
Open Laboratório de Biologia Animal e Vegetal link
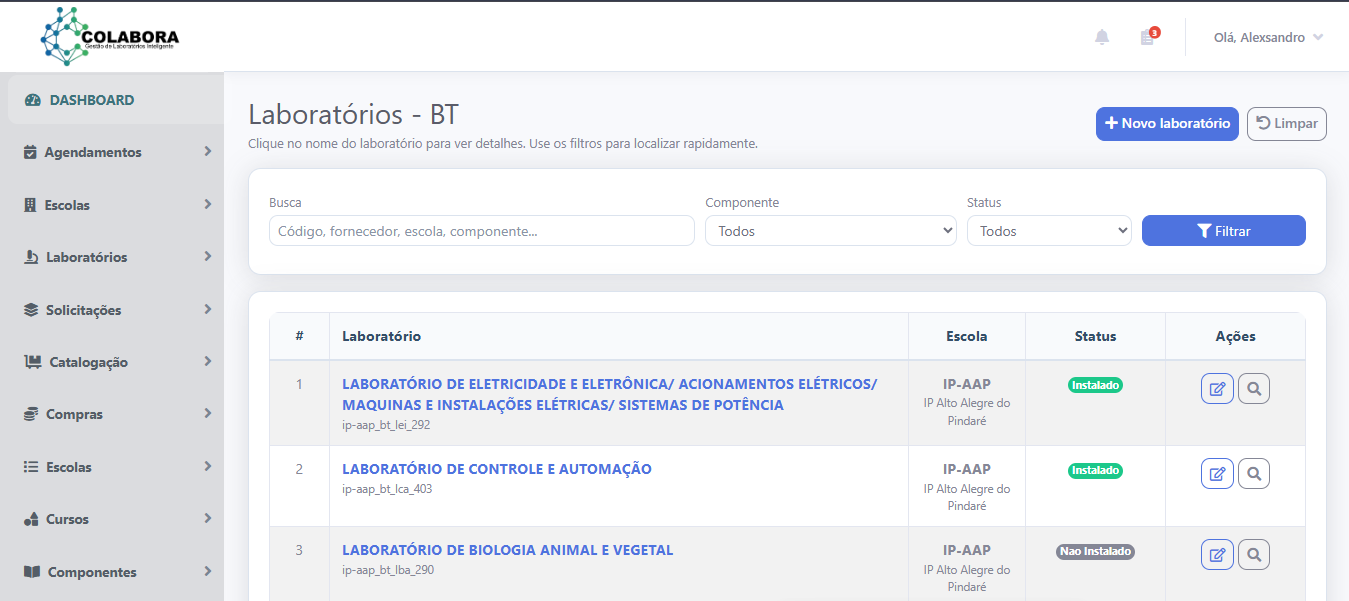[508, 550]
